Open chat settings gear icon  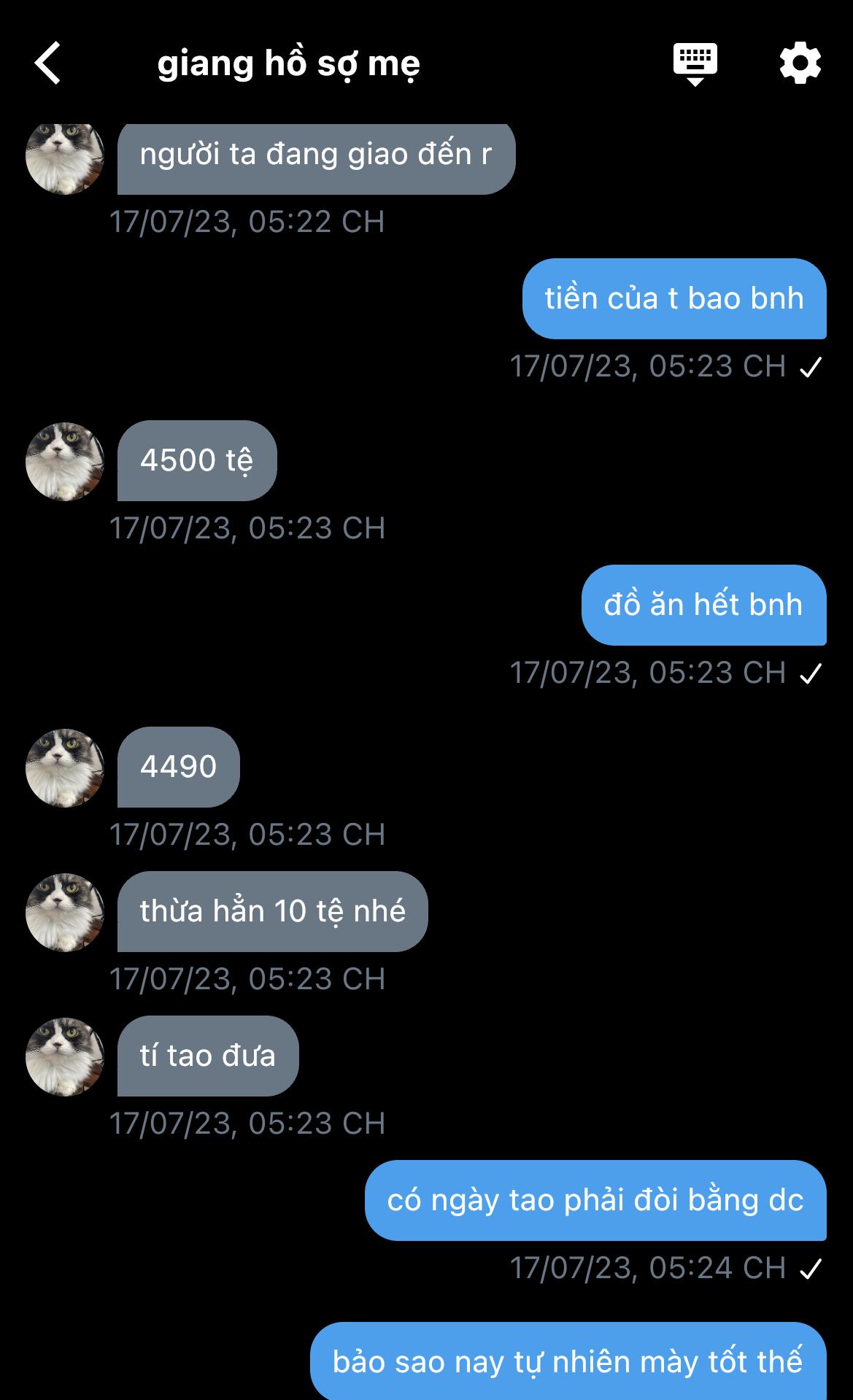pyautogui.click(x=800, y=63)
